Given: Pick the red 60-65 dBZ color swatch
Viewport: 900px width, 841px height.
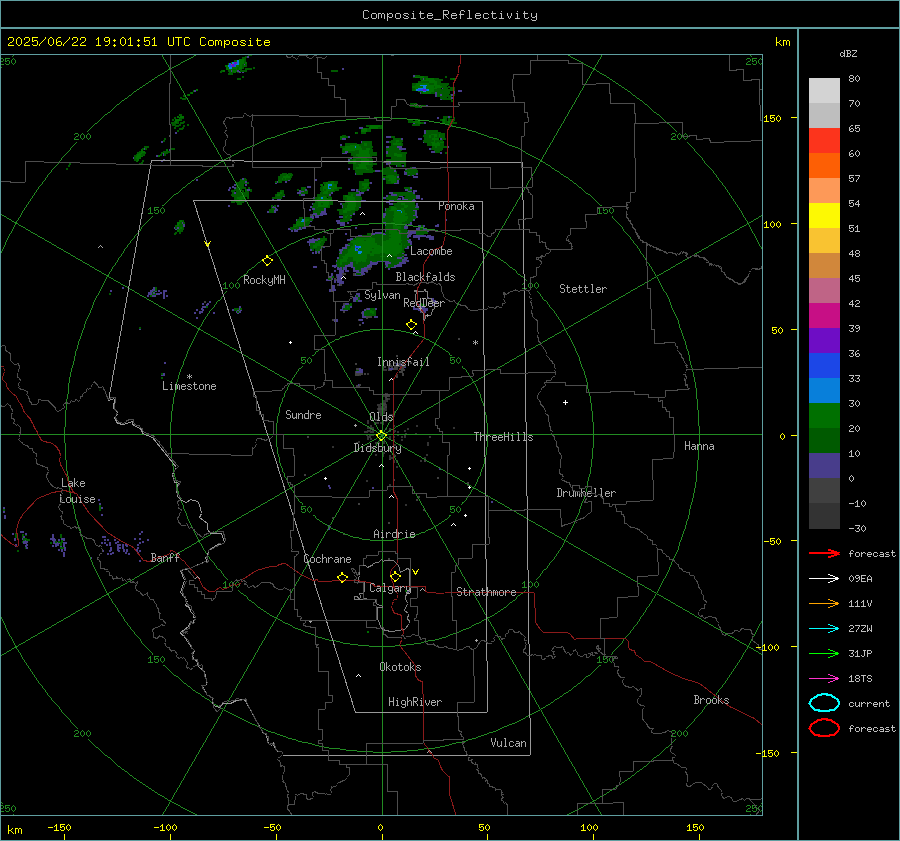Looking at the screenshot, I should tap(824, 141).
